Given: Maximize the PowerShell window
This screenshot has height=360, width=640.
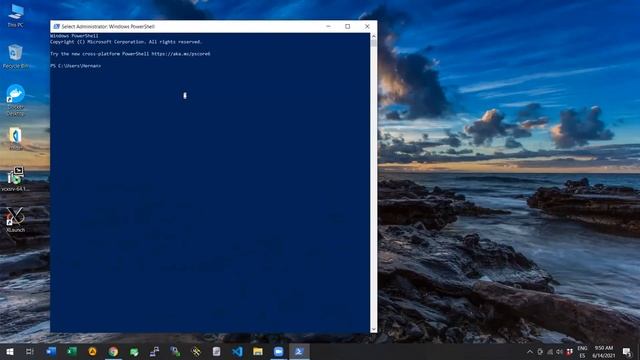Looking at the screenshot, I should [347, 26].
